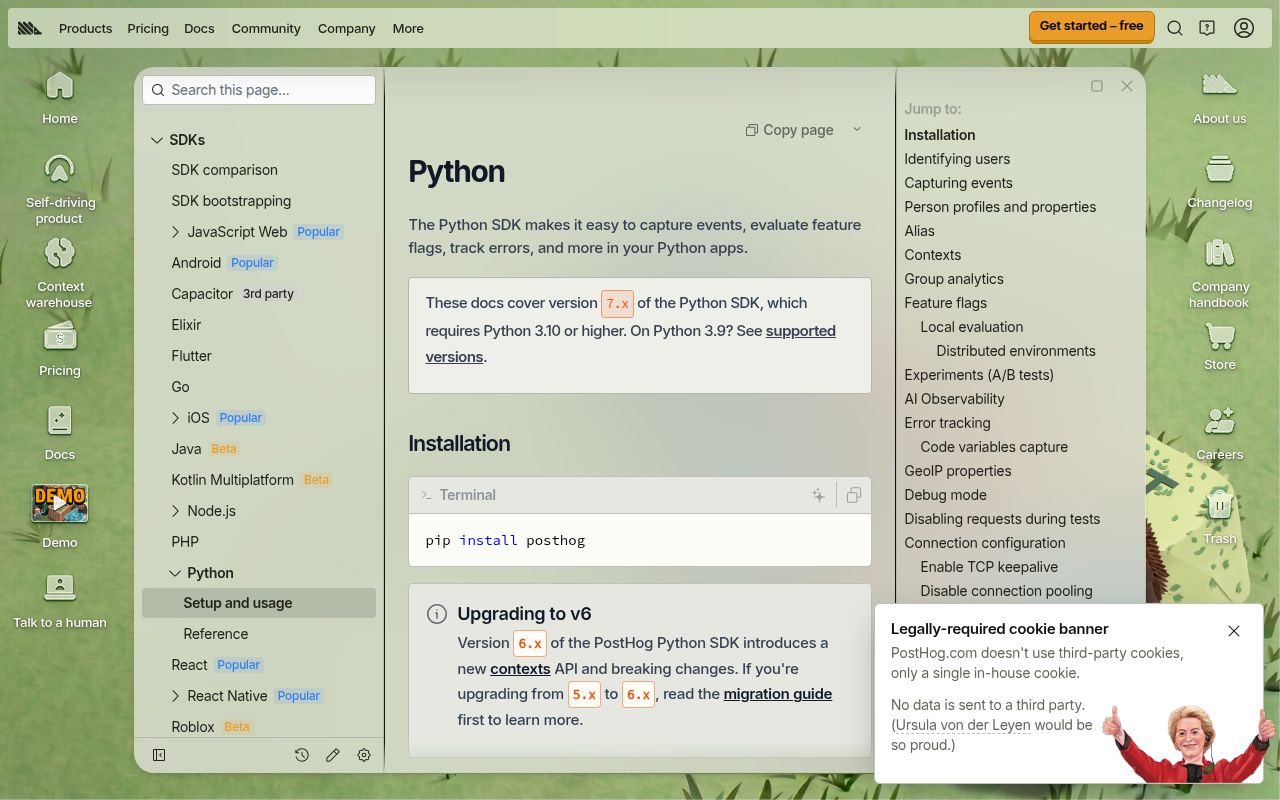This screenshot has height=800, width=1280.
Task: Dismiss the cookie banner
Action: pos(1234,631)
